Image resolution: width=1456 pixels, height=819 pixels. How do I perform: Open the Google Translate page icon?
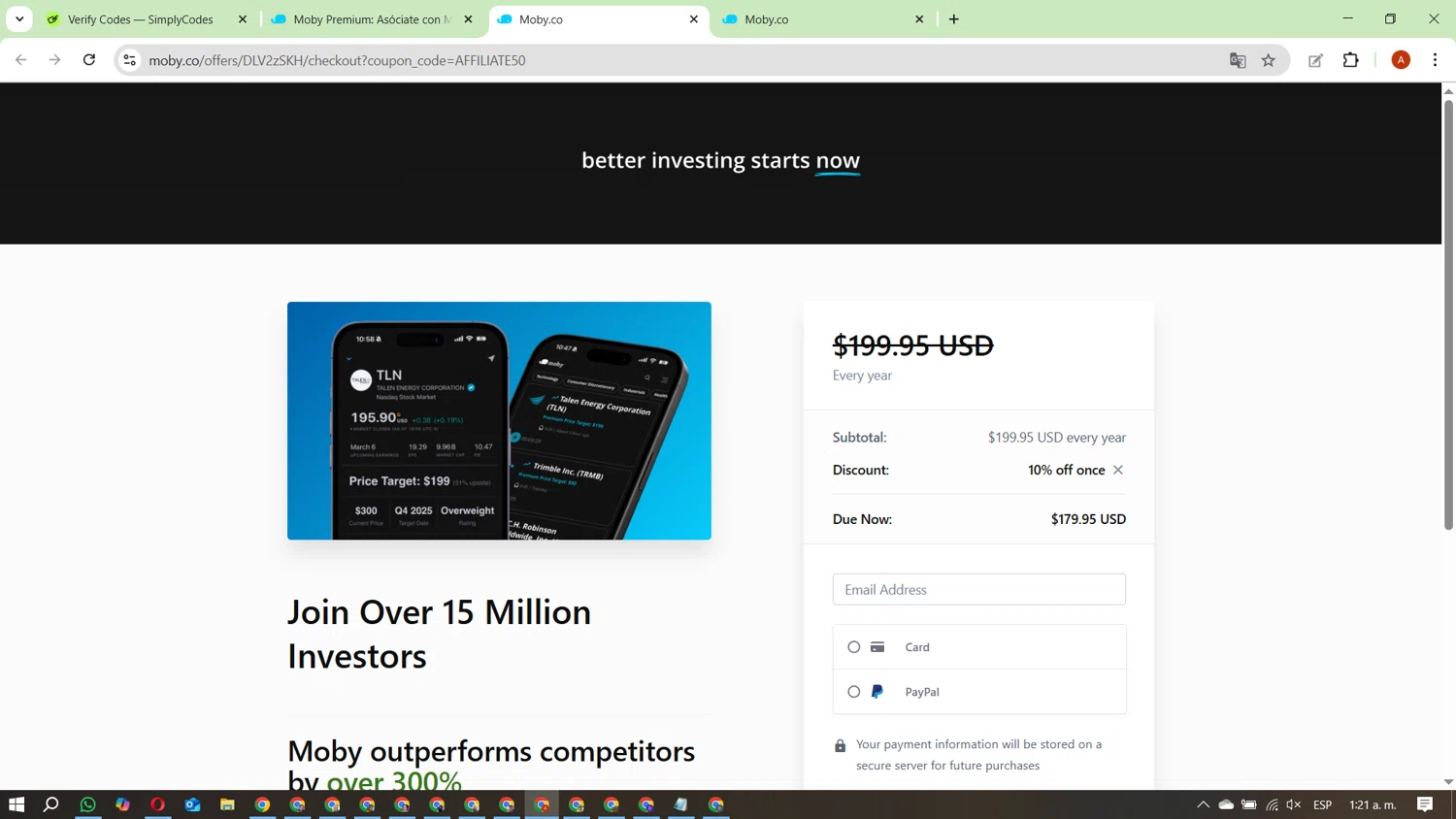click(1238, 60)
